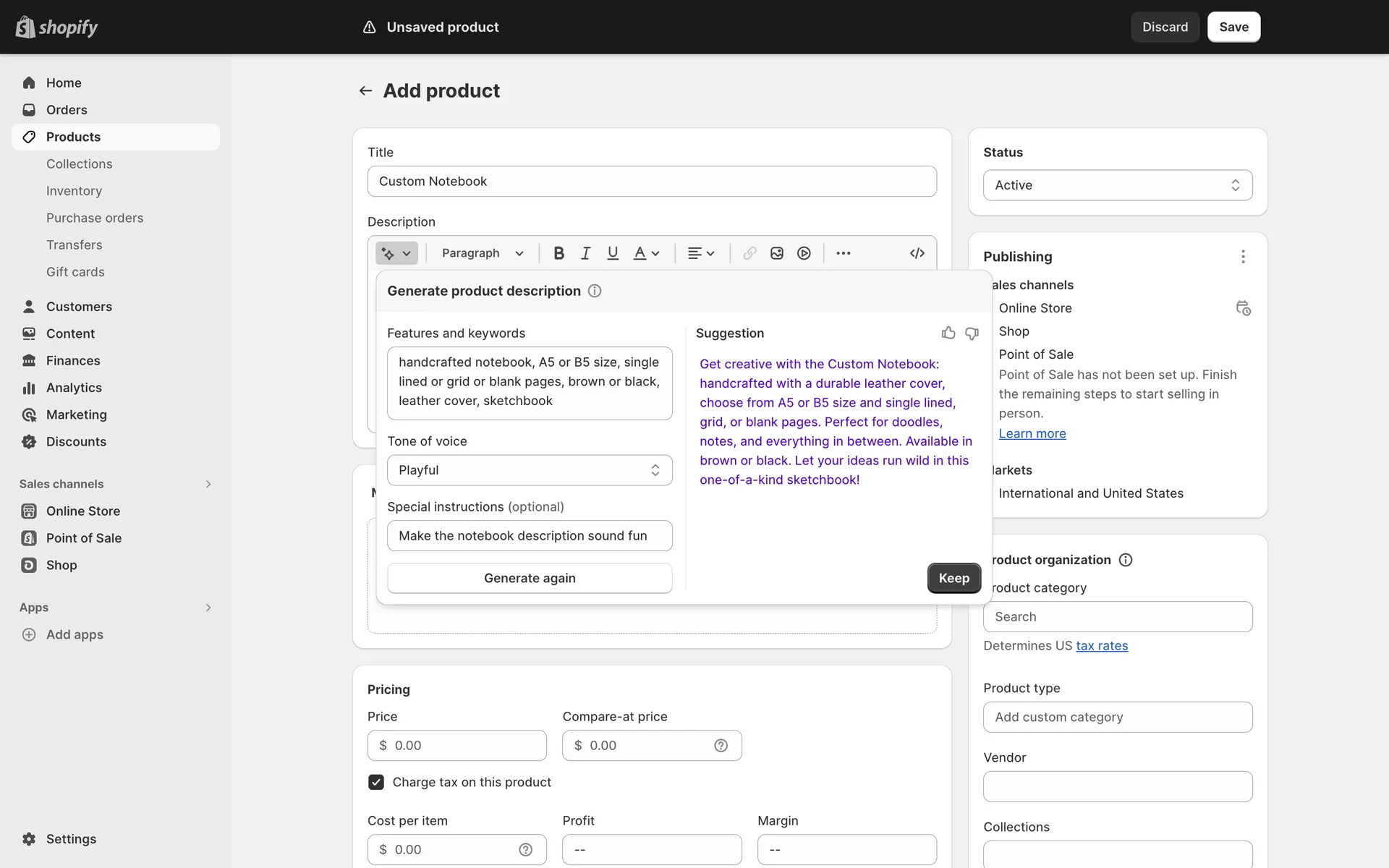This screenshot has height=868, width=1389.
Task: Apply underline formatting
Action: tap(613, 253)
